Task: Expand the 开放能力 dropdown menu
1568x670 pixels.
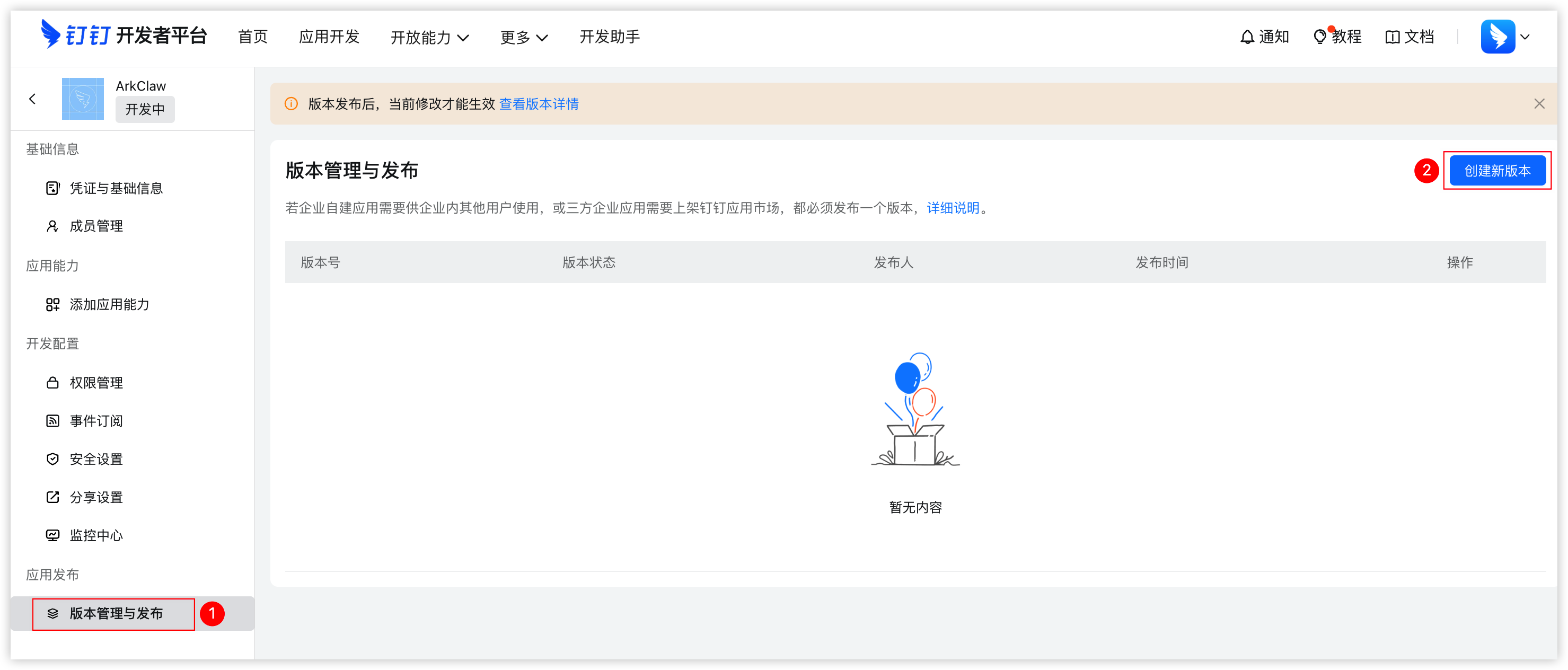Action: [430, 37]
